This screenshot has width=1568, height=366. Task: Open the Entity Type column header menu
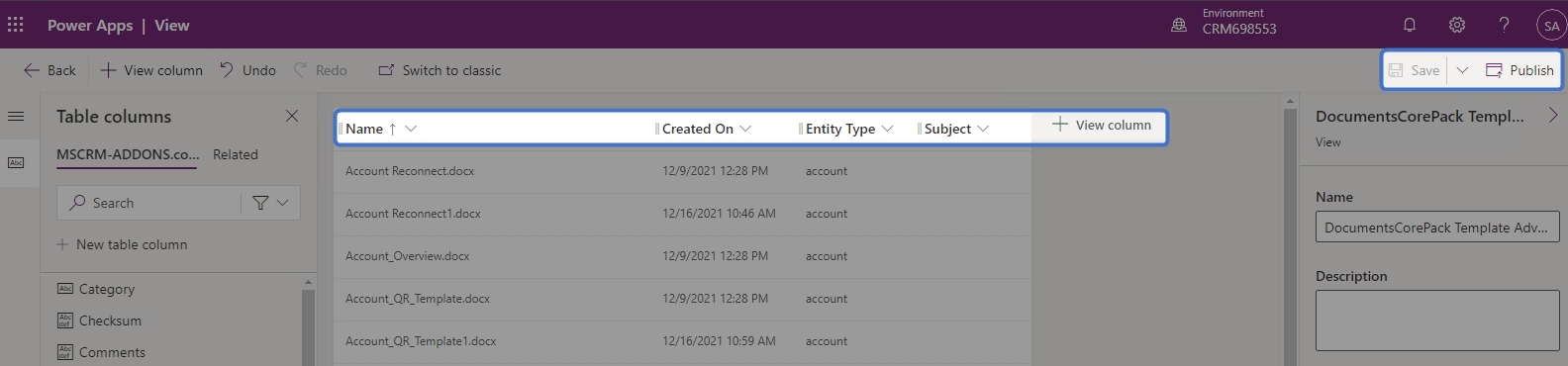(887, 129)
